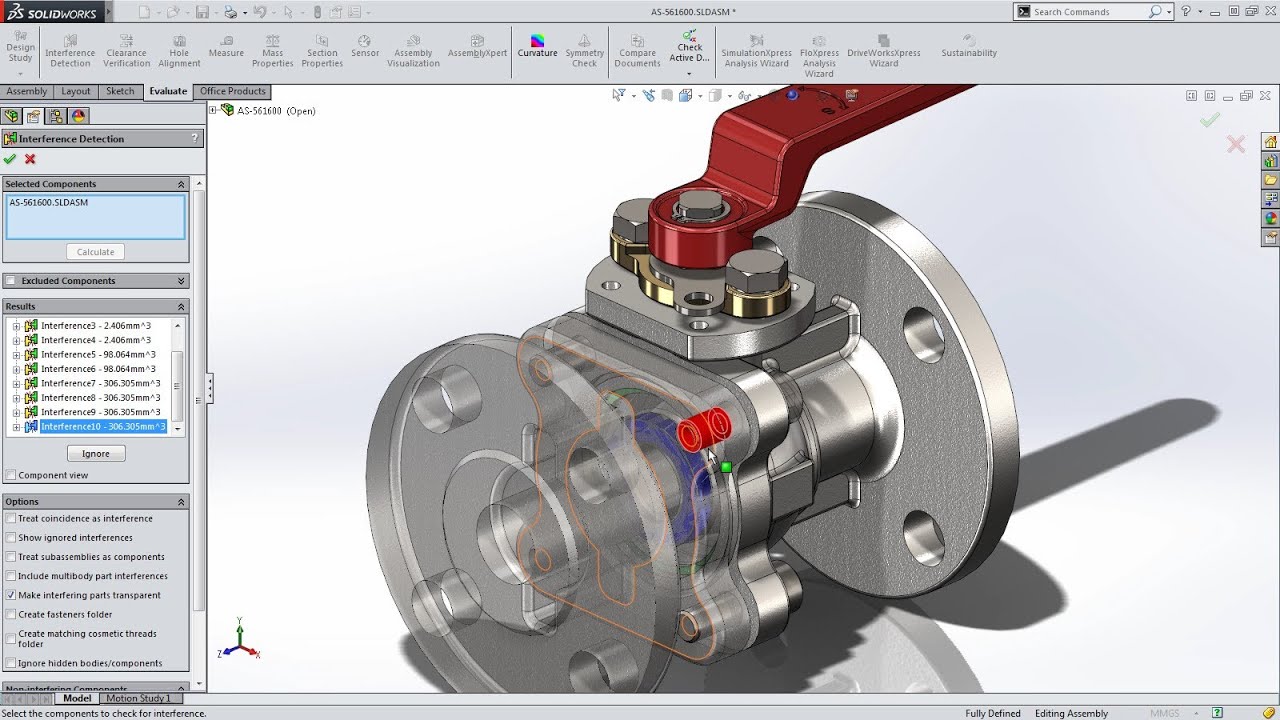Click the Sensor tool
Viewport: 1280px width, 720px height.
click(365, 46)
